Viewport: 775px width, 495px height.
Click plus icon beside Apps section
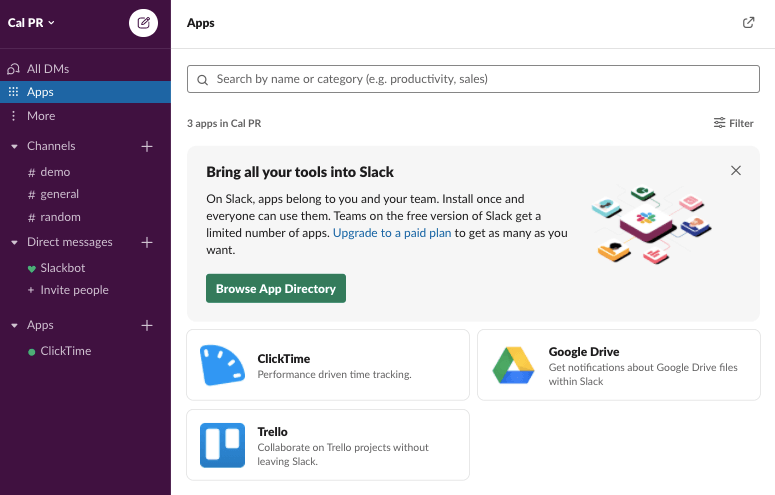pyautogui.click(x=147, y=325)
